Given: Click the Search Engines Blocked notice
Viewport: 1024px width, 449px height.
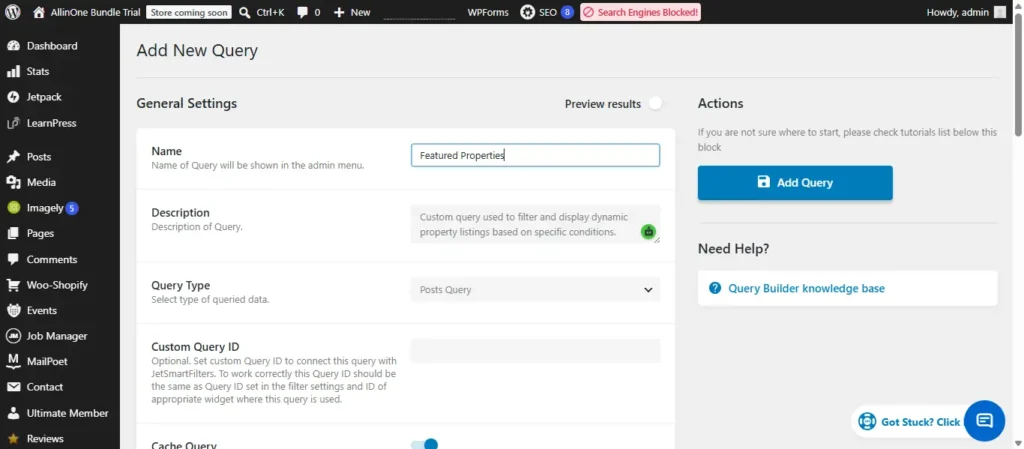Looking at the screenshot, I should [x=640, y=12].
